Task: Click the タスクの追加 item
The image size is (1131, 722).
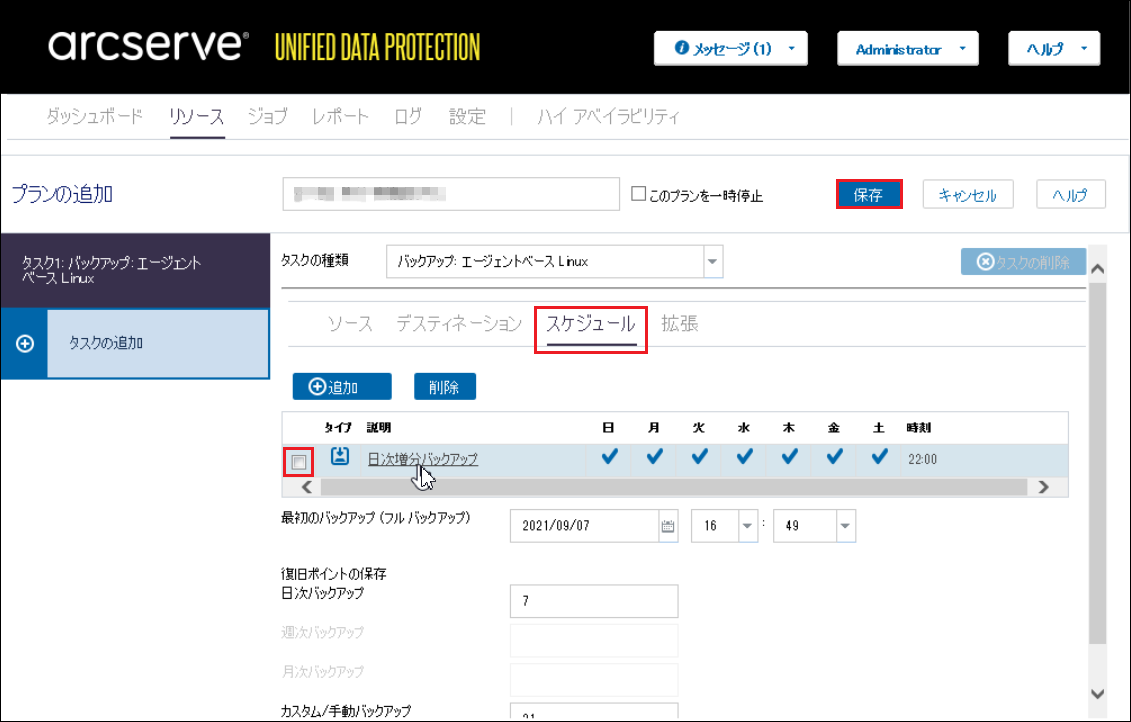Action: 158,343
